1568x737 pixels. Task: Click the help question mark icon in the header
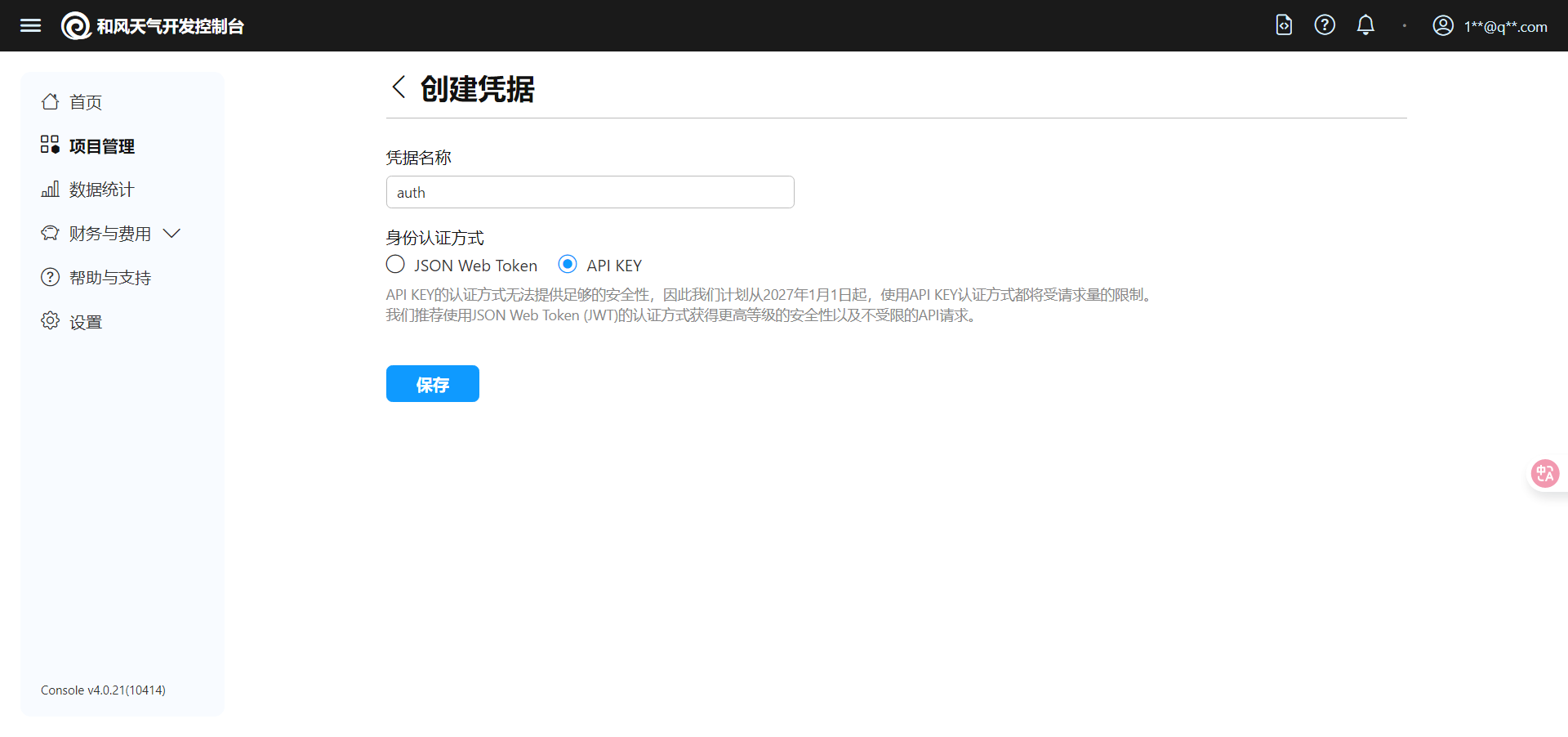pyautogui.click(x=1325, y=25)
